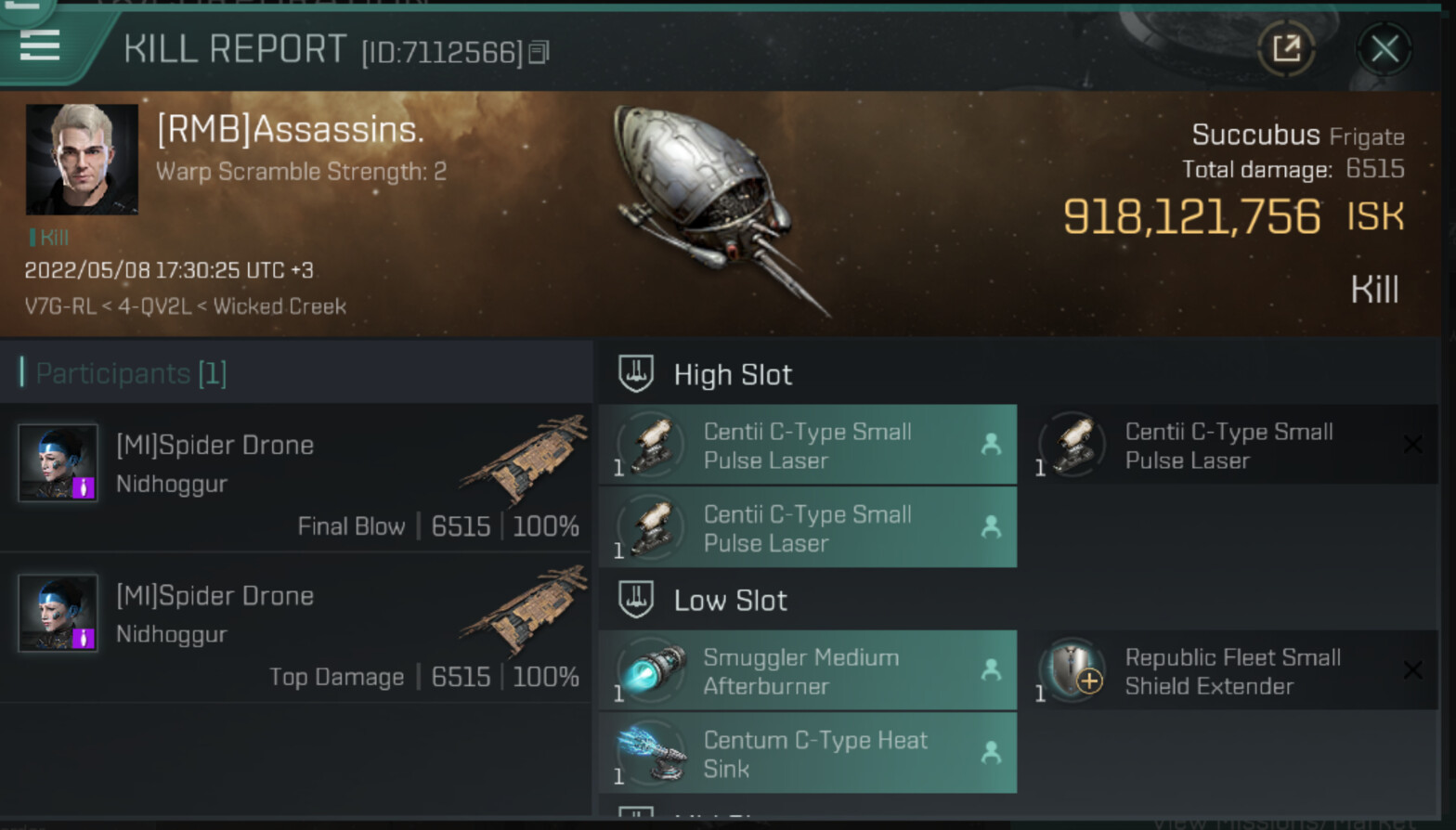1456x830 pixels.
Task: Open the victim Assassins. portrait
Action: pos(82,160)
